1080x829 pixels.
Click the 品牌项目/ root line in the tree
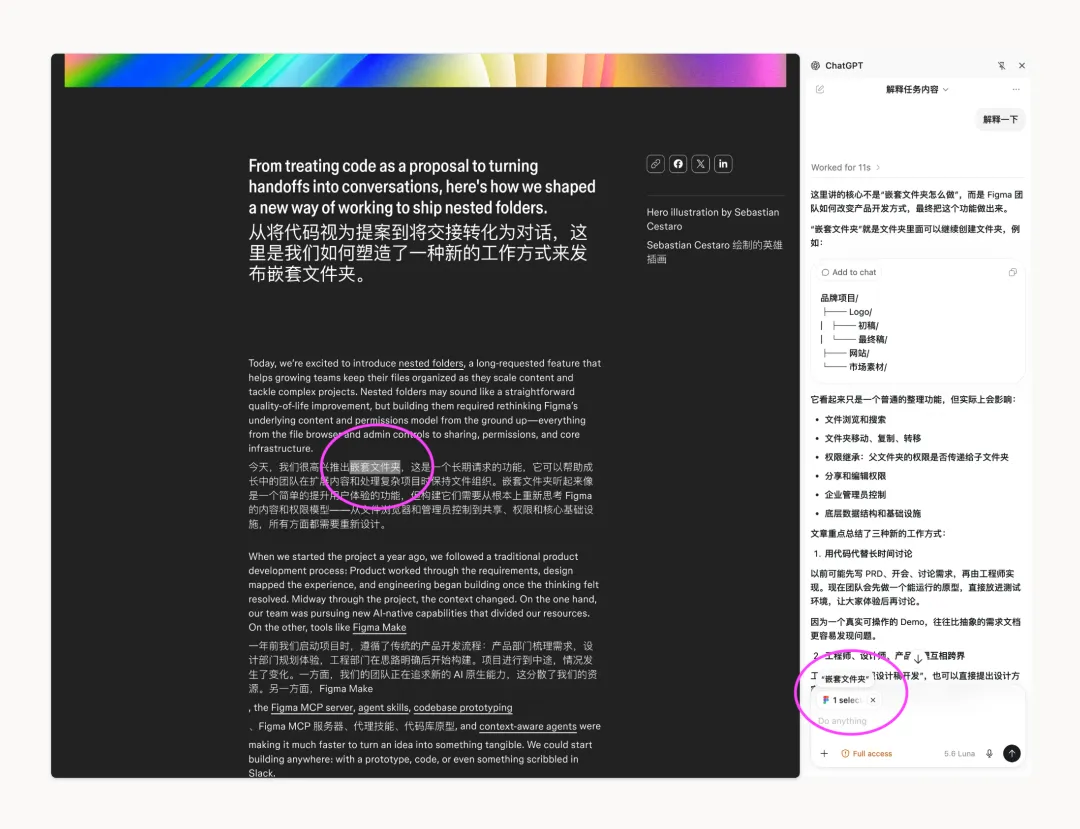[839, 298]
